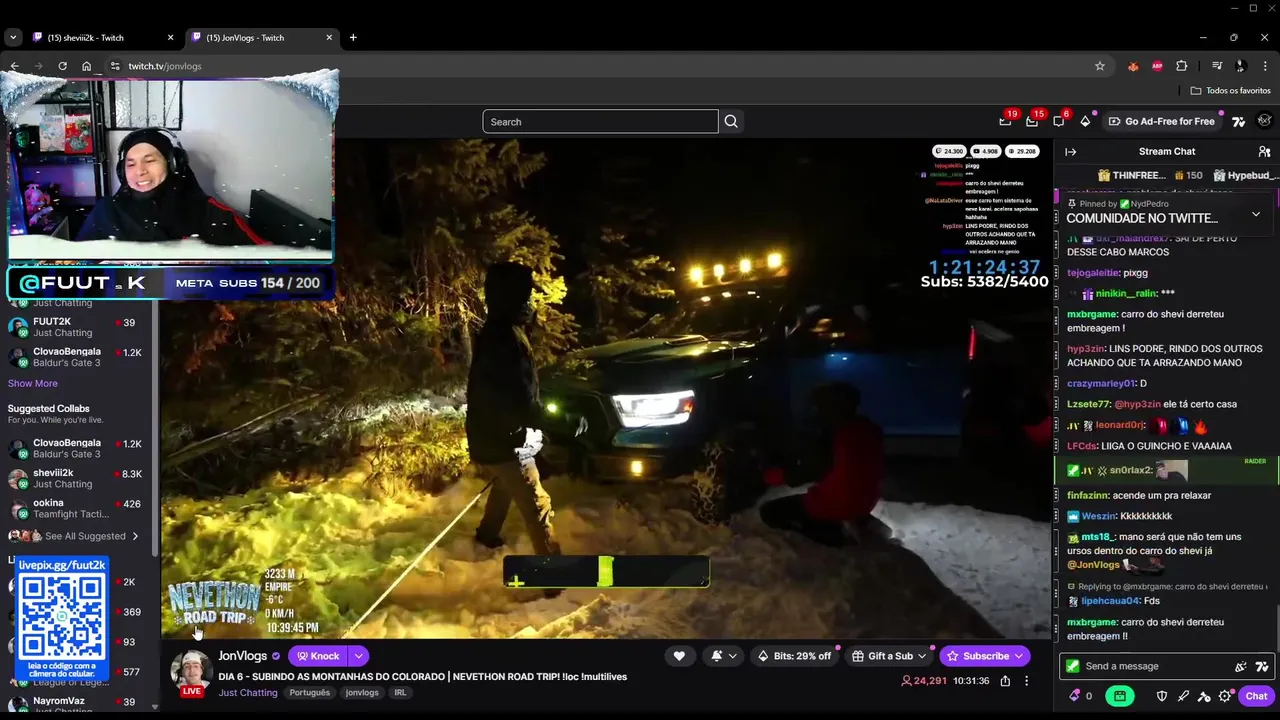Click the channel points icon below chat
Image resolution: width=1280 pixels, height=720 pixels.
click(1075, 696)
